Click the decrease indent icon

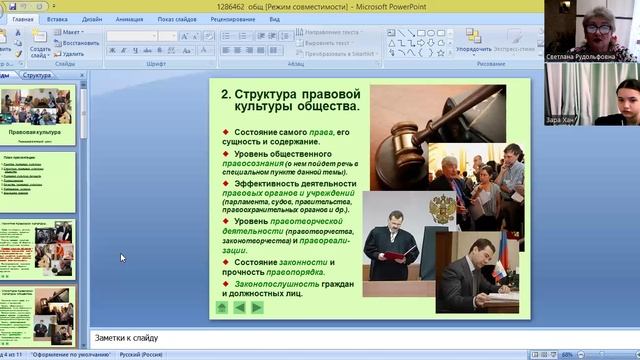[x=261, y=36]
